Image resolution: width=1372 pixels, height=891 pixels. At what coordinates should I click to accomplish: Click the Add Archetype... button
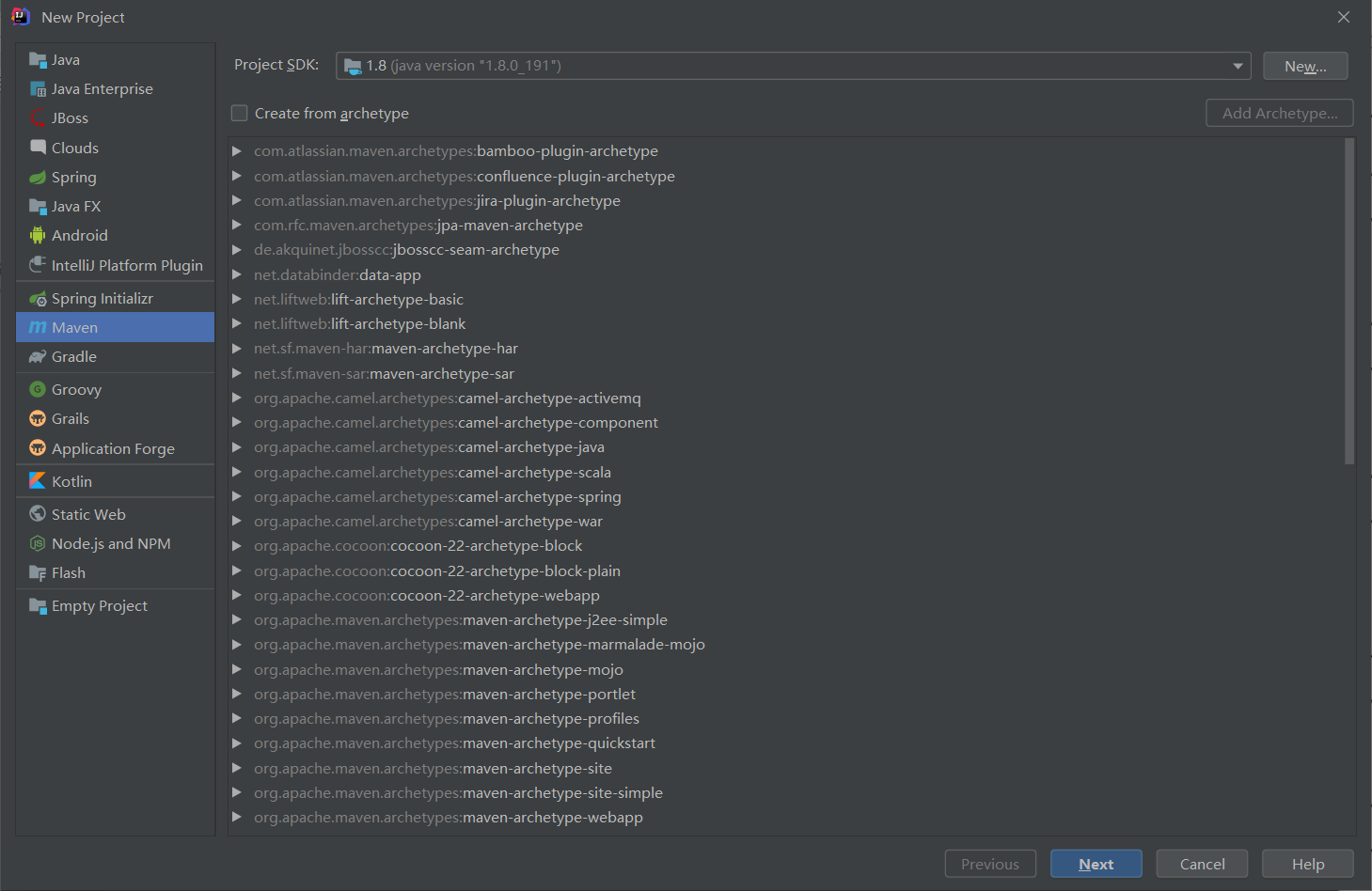pos(1279,113)
